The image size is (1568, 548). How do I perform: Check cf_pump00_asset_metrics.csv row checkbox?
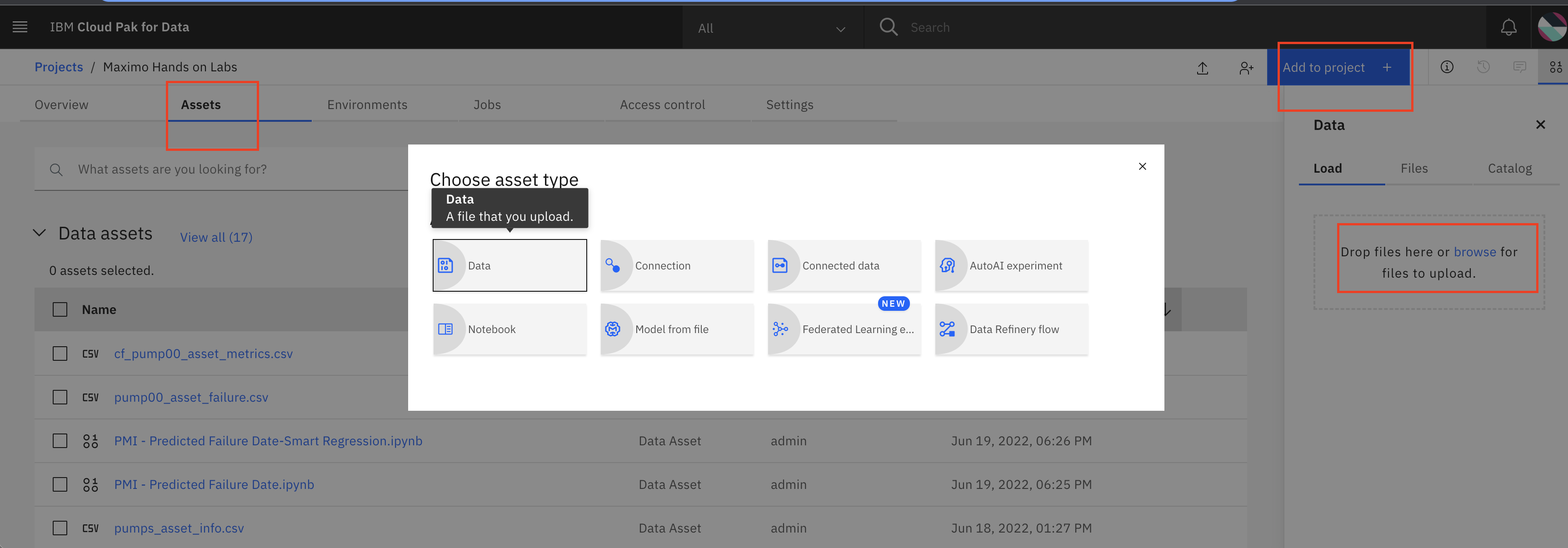[x=60, y=353]
